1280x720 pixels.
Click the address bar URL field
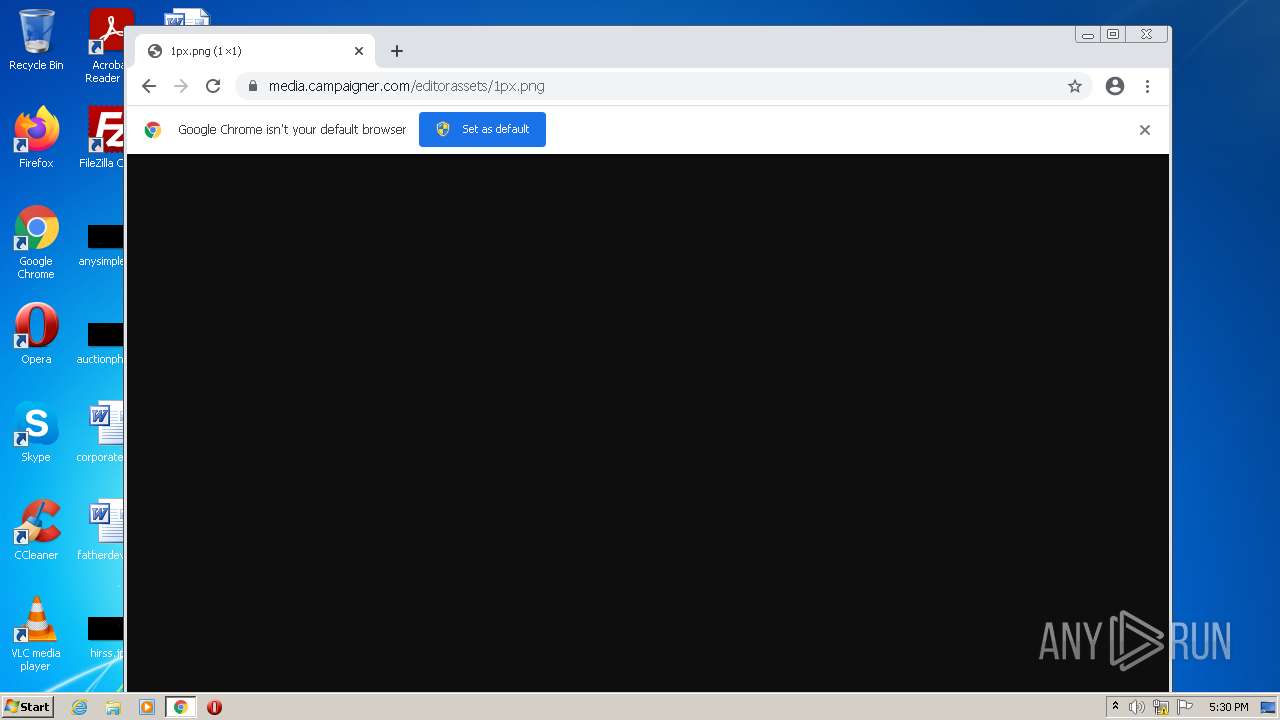coord(662,86)
